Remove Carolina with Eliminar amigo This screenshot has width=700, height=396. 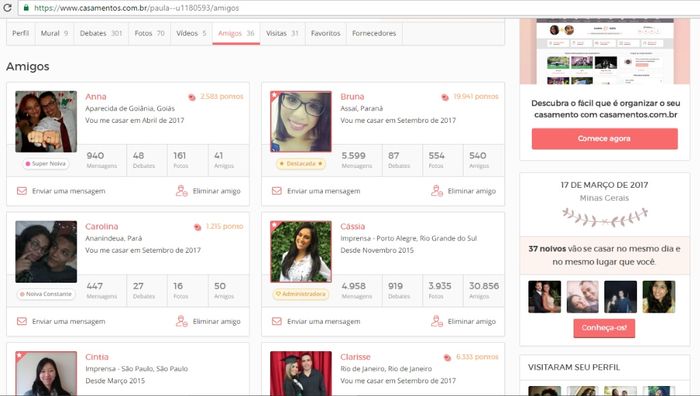tap(208, 321)
